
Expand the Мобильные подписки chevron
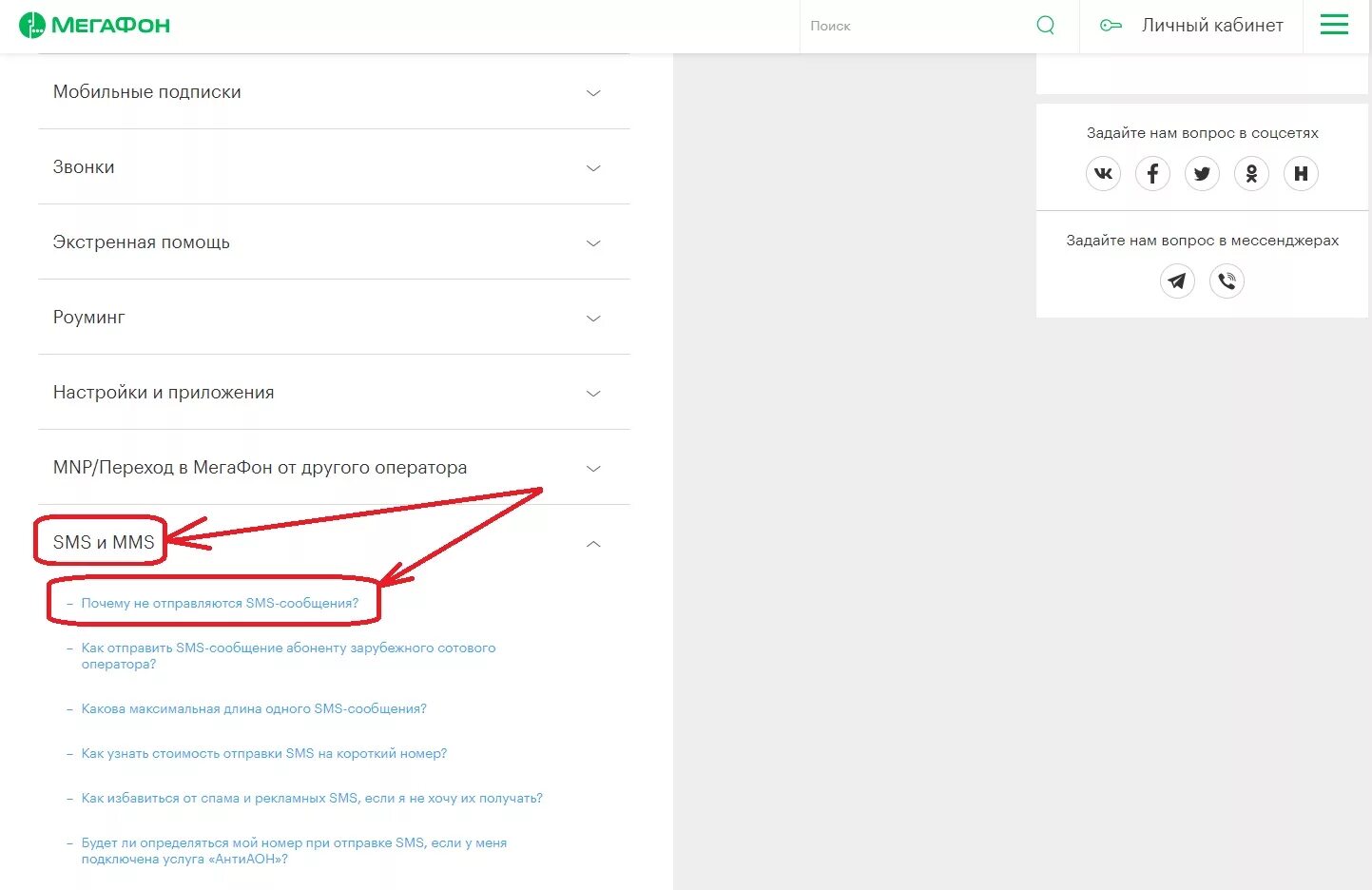[593, 93]
